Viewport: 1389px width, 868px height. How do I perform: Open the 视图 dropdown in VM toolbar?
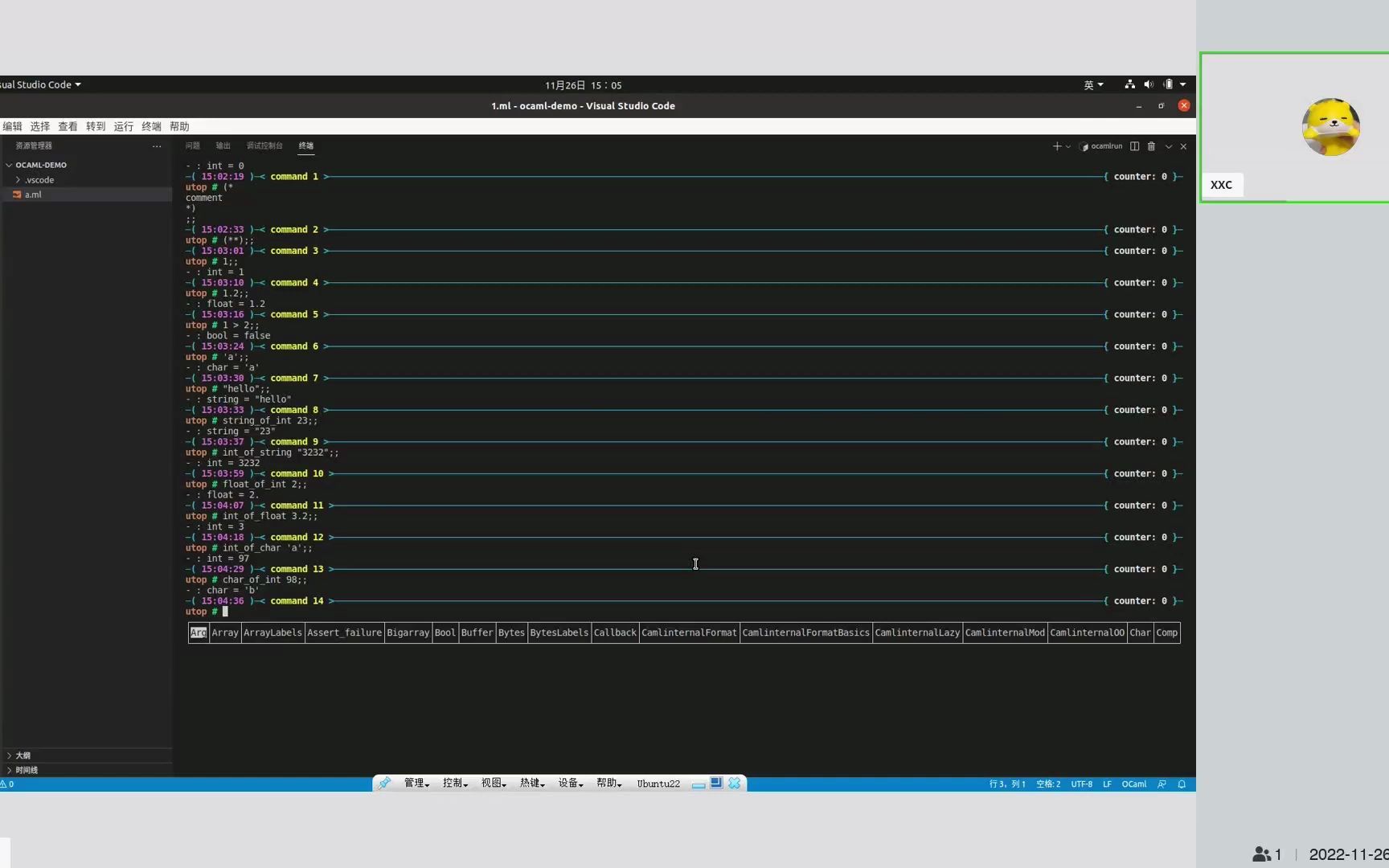[494, 783]
